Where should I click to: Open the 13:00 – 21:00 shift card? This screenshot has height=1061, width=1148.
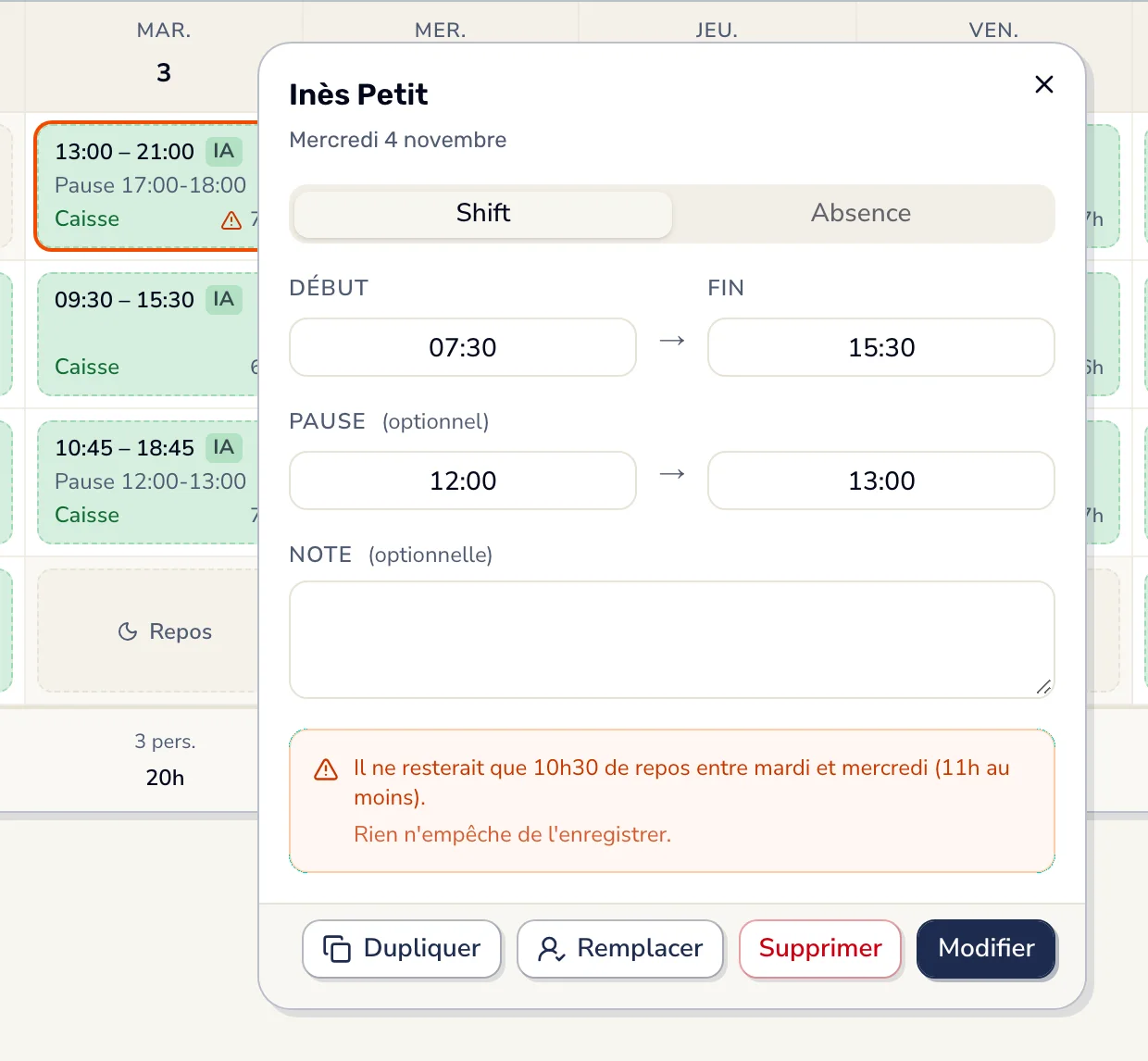[x=148, y=185]
